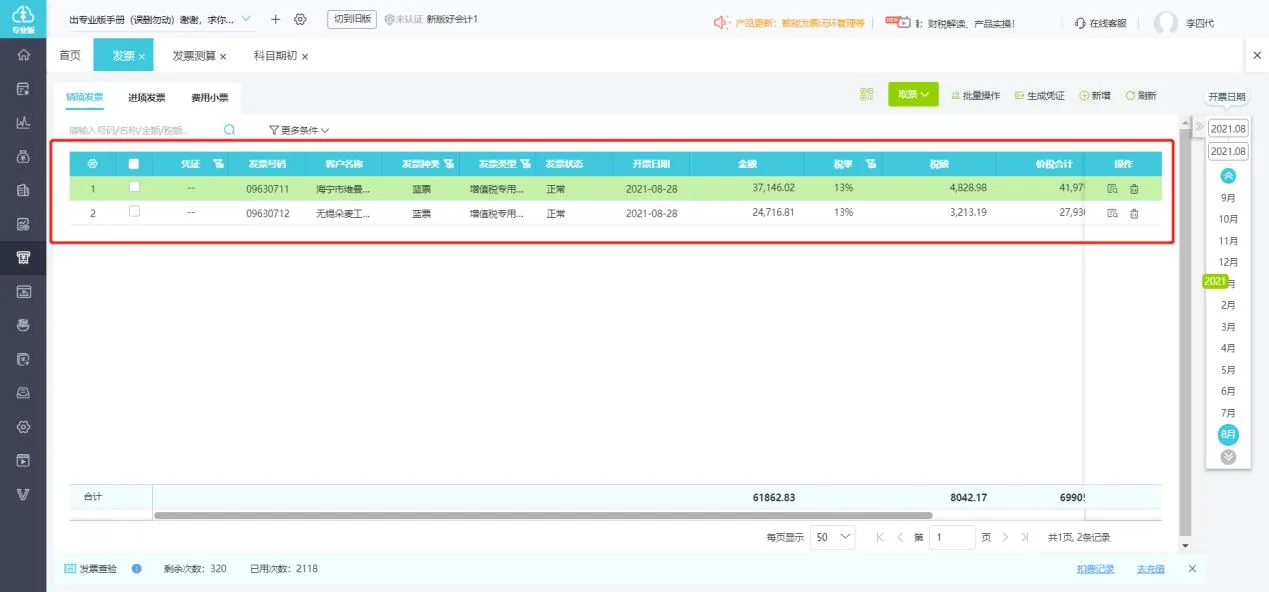Click 刷新 to refresh list
The image size is (1269, 592).
click(1141, 95)
